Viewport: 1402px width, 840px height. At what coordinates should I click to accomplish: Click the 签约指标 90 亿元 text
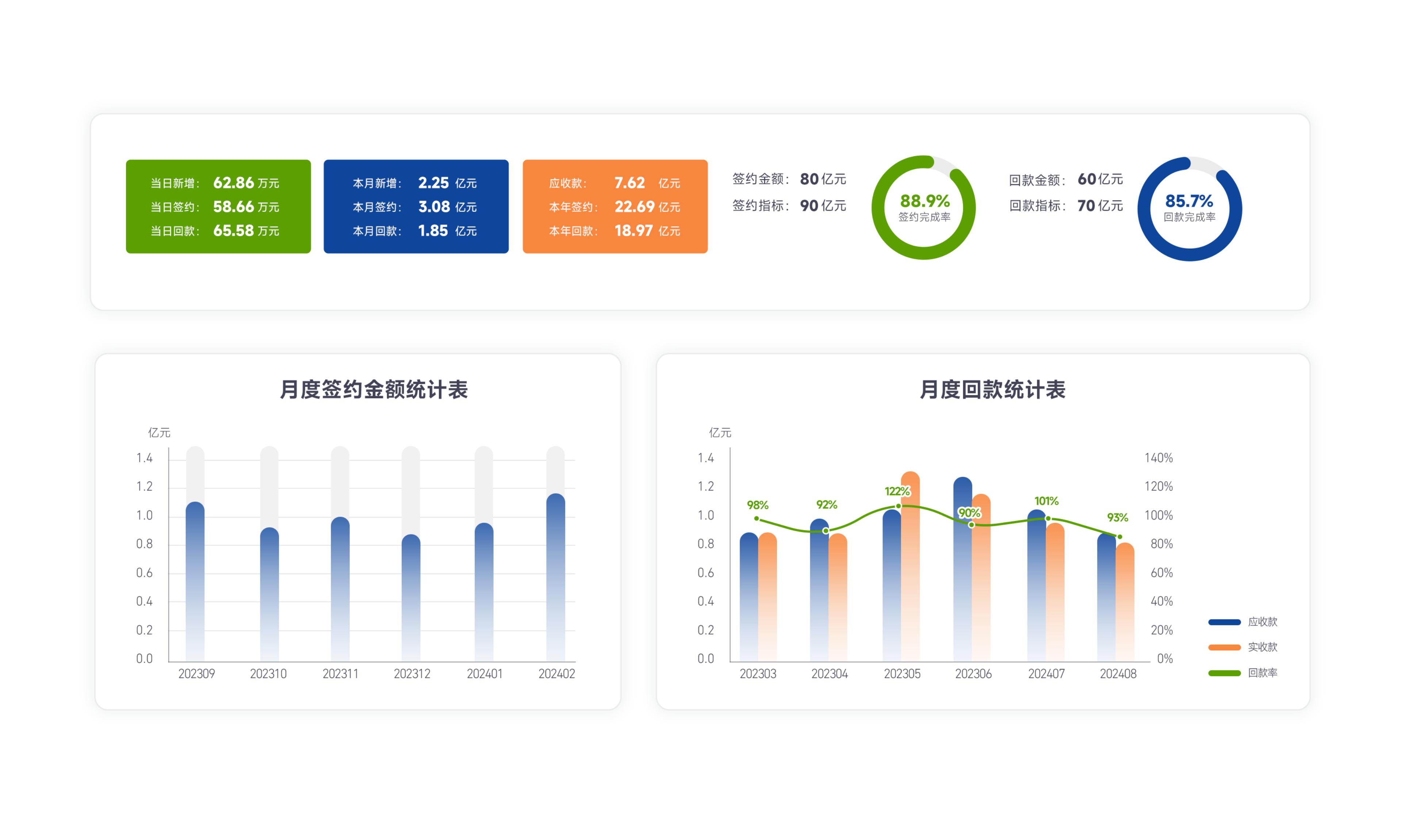click(x=789, y=206)
